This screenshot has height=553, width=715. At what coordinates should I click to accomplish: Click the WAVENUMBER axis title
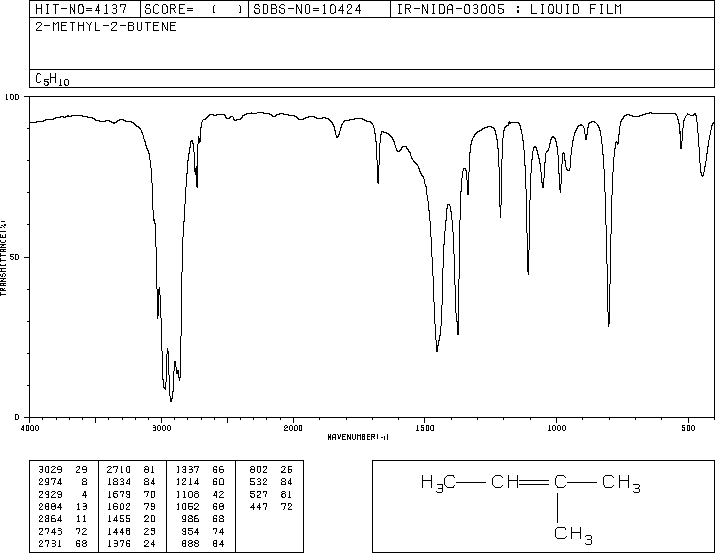click(x=358, y=437)
